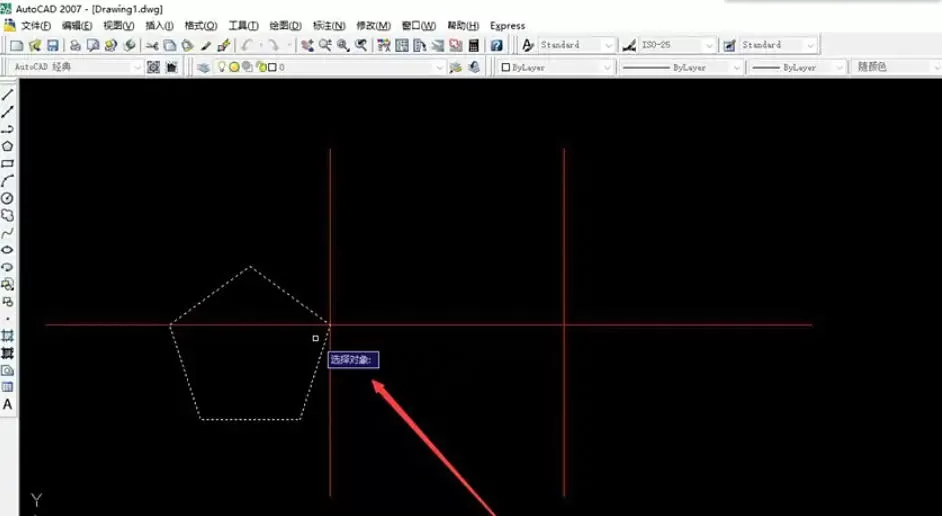Open the DesignCenter icon
This screenshot has height=516, width=942.
401,45
